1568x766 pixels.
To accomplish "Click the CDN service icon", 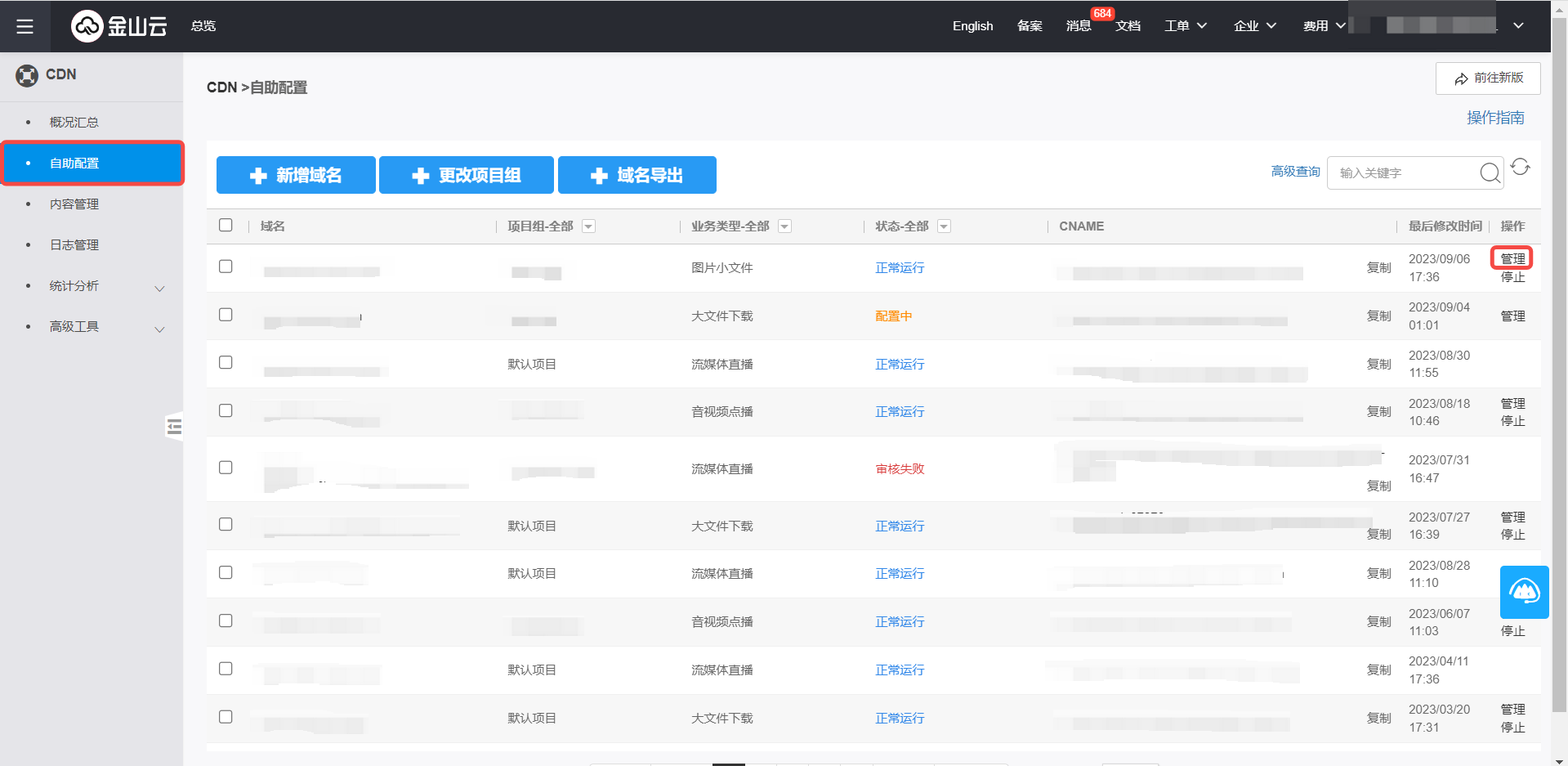I will click(27, 75).
